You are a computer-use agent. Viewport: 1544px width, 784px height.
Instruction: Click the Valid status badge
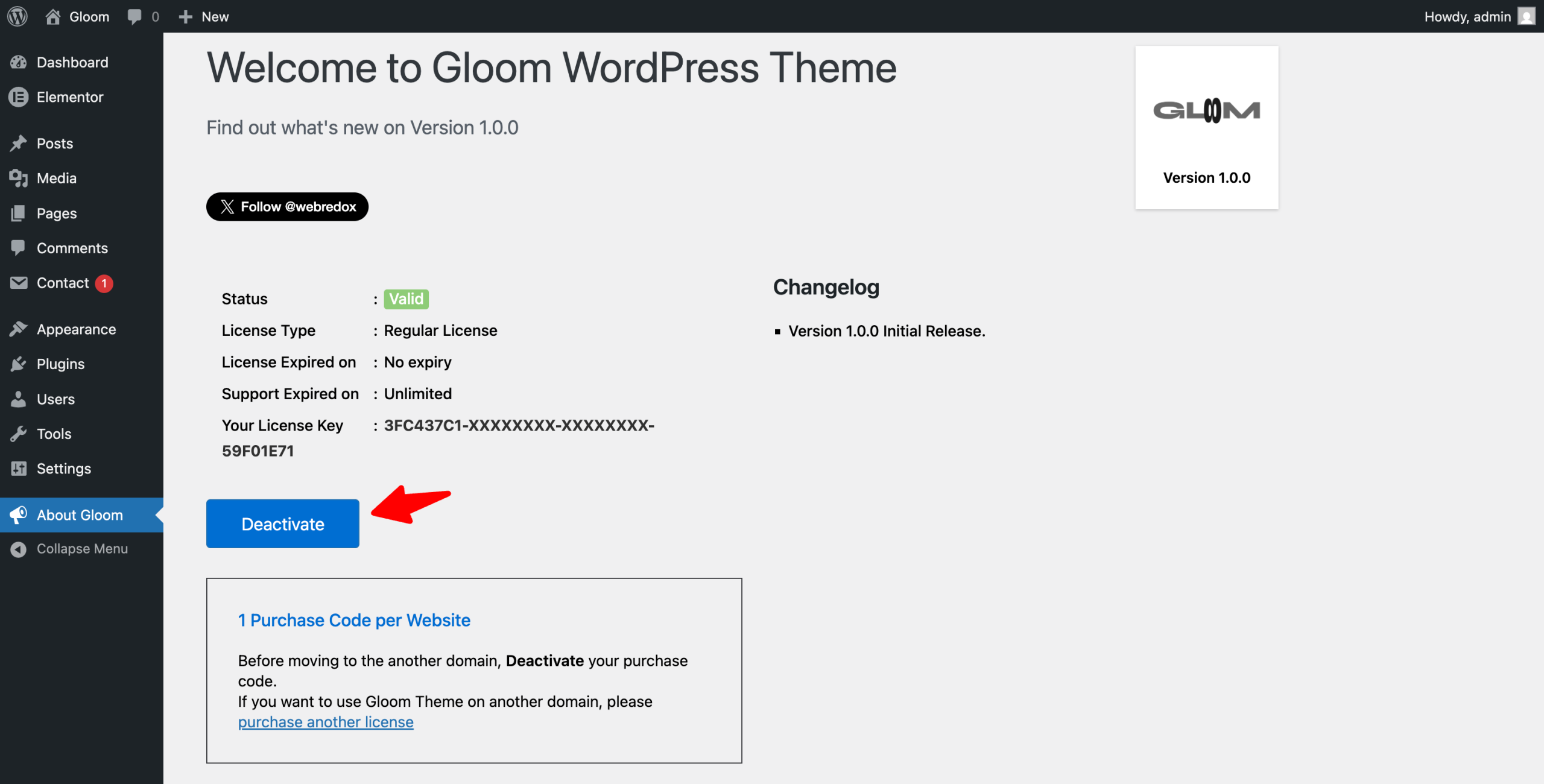point(407,299)
